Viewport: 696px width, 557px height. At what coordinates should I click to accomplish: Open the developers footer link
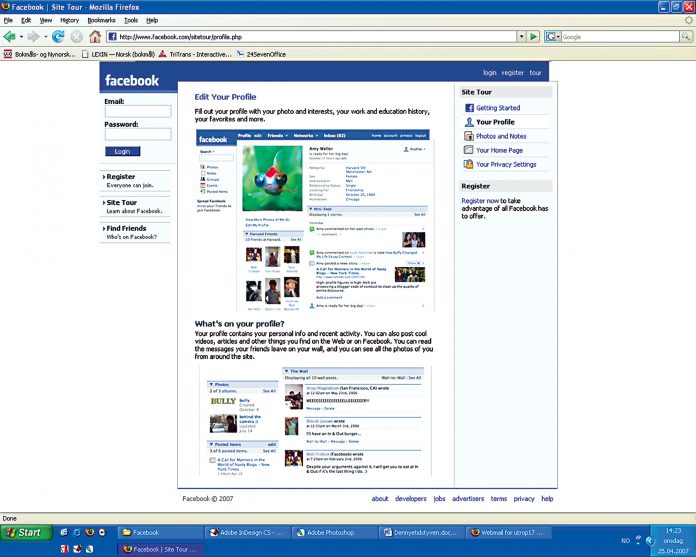411,498
